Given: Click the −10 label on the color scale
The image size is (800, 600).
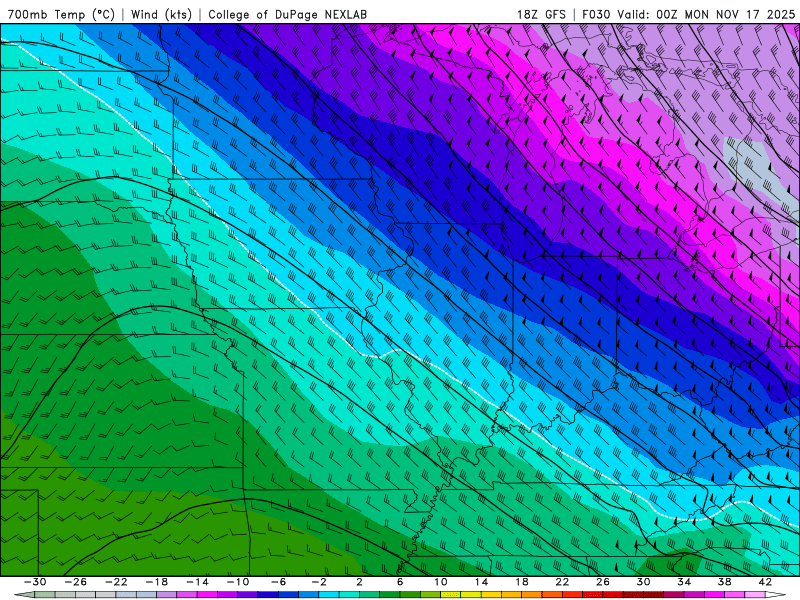Looking at the screenshot, I should tap(238, 582).
